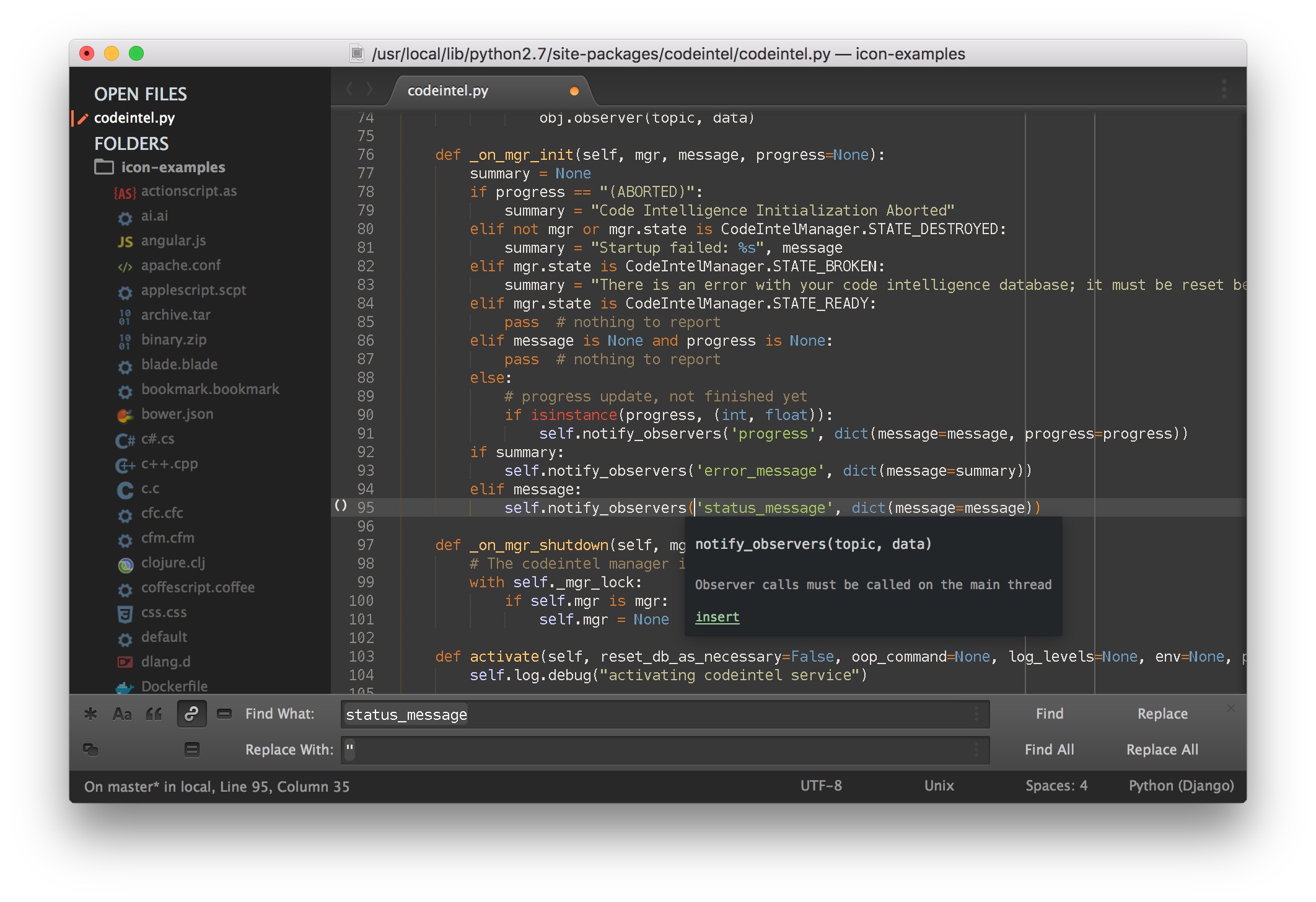Click the in-selection search icon
This screenshot has height=902, width=1316.
224,714
